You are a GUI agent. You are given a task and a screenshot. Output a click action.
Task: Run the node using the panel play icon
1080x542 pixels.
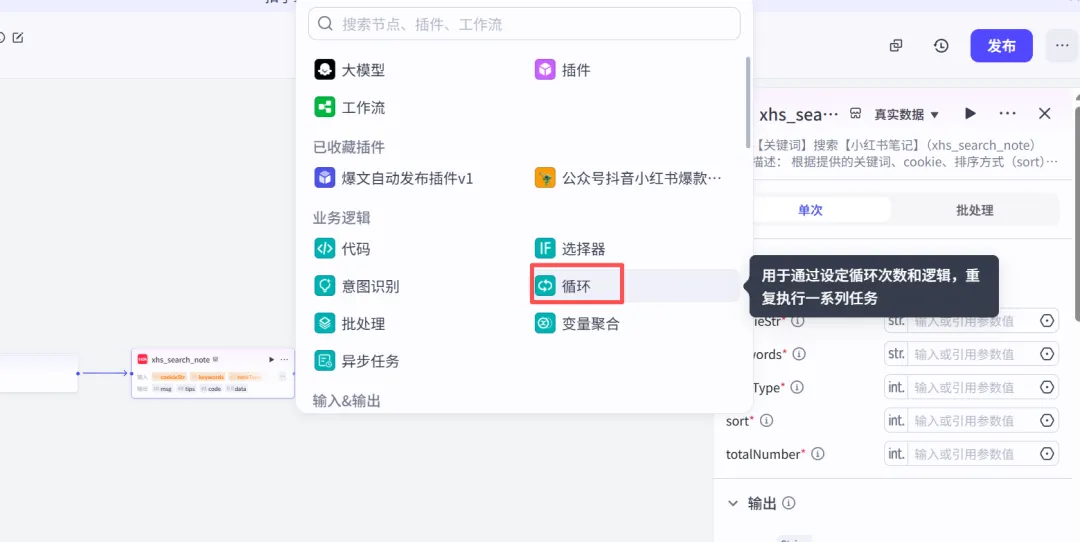[970, 114]
